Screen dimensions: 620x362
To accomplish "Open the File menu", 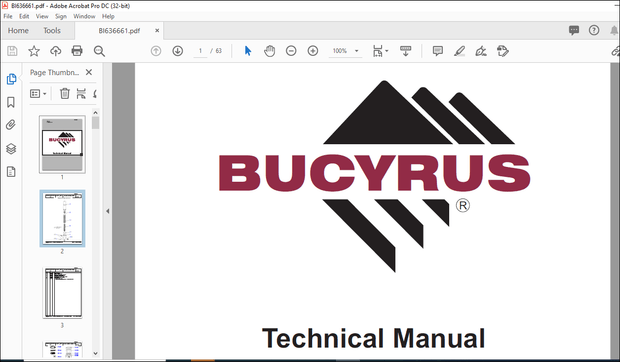I will (x=8, y=16).
